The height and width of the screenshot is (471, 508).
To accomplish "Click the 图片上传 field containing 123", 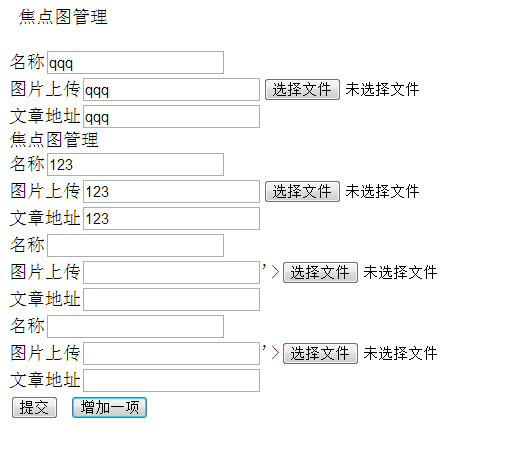I will (x=171, y=191).
